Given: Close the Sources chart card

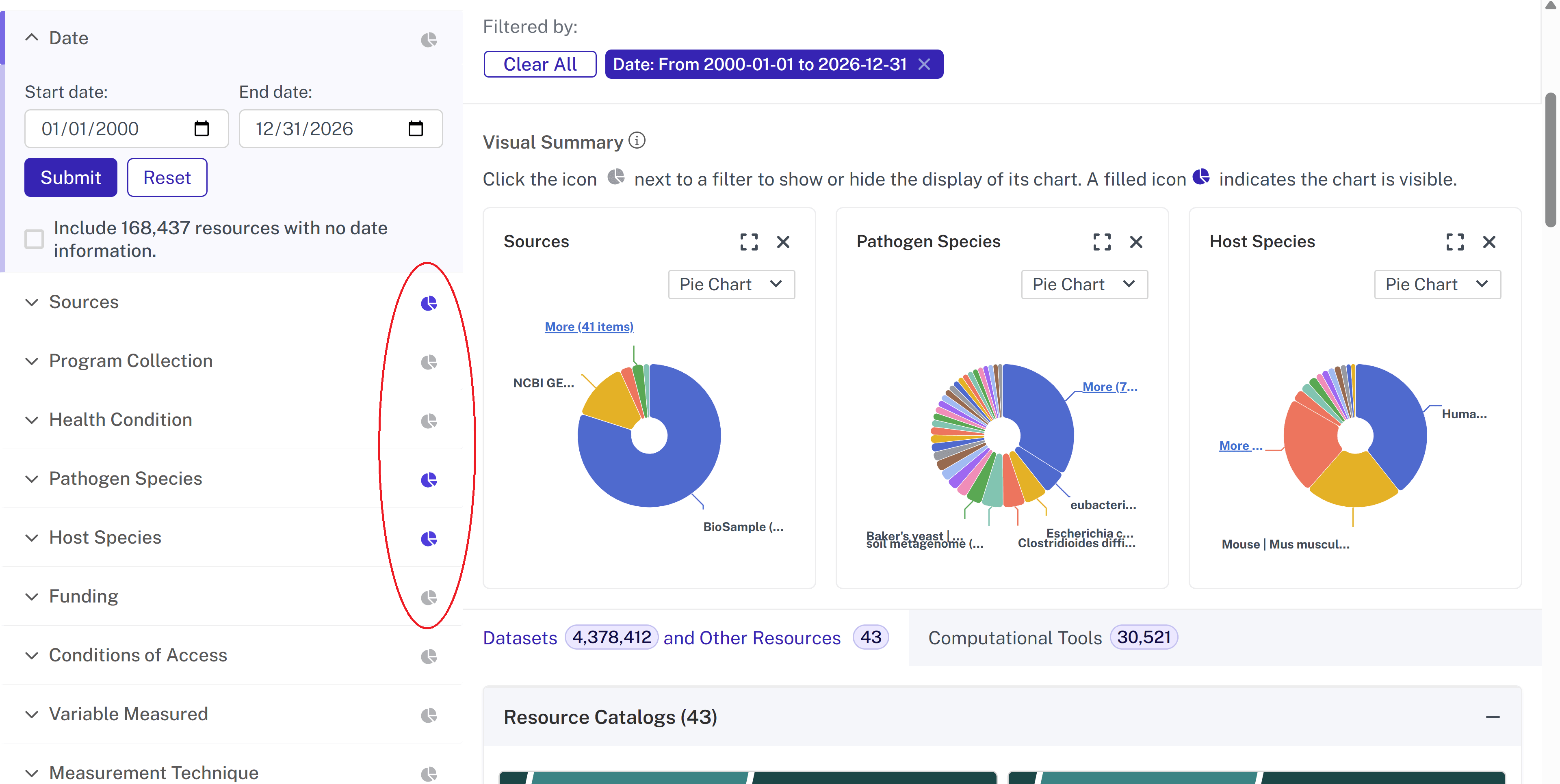Looking at the screenshot, I should (783, 242).
